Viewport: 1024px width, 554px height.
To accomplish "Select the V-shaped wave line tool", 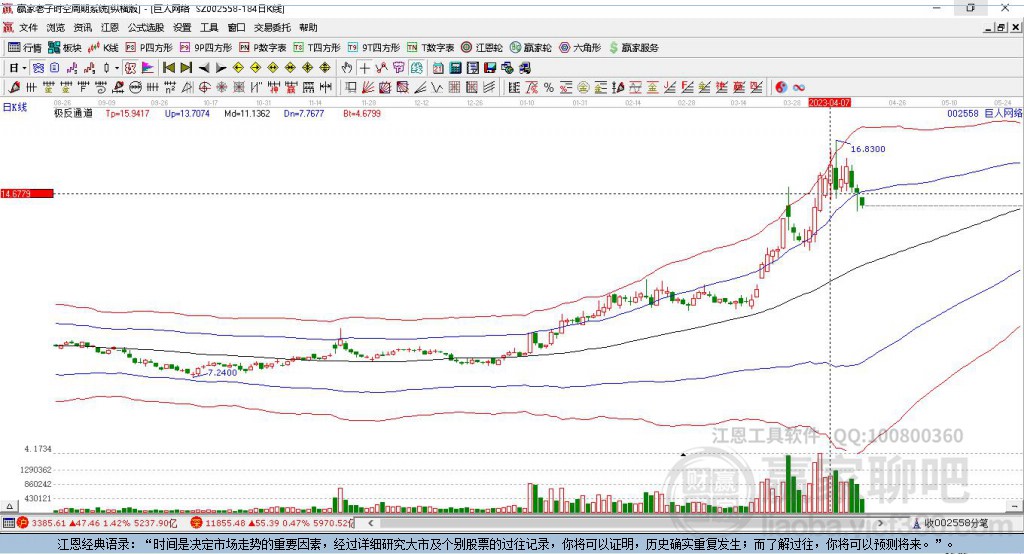I will (x=436, y=87).
